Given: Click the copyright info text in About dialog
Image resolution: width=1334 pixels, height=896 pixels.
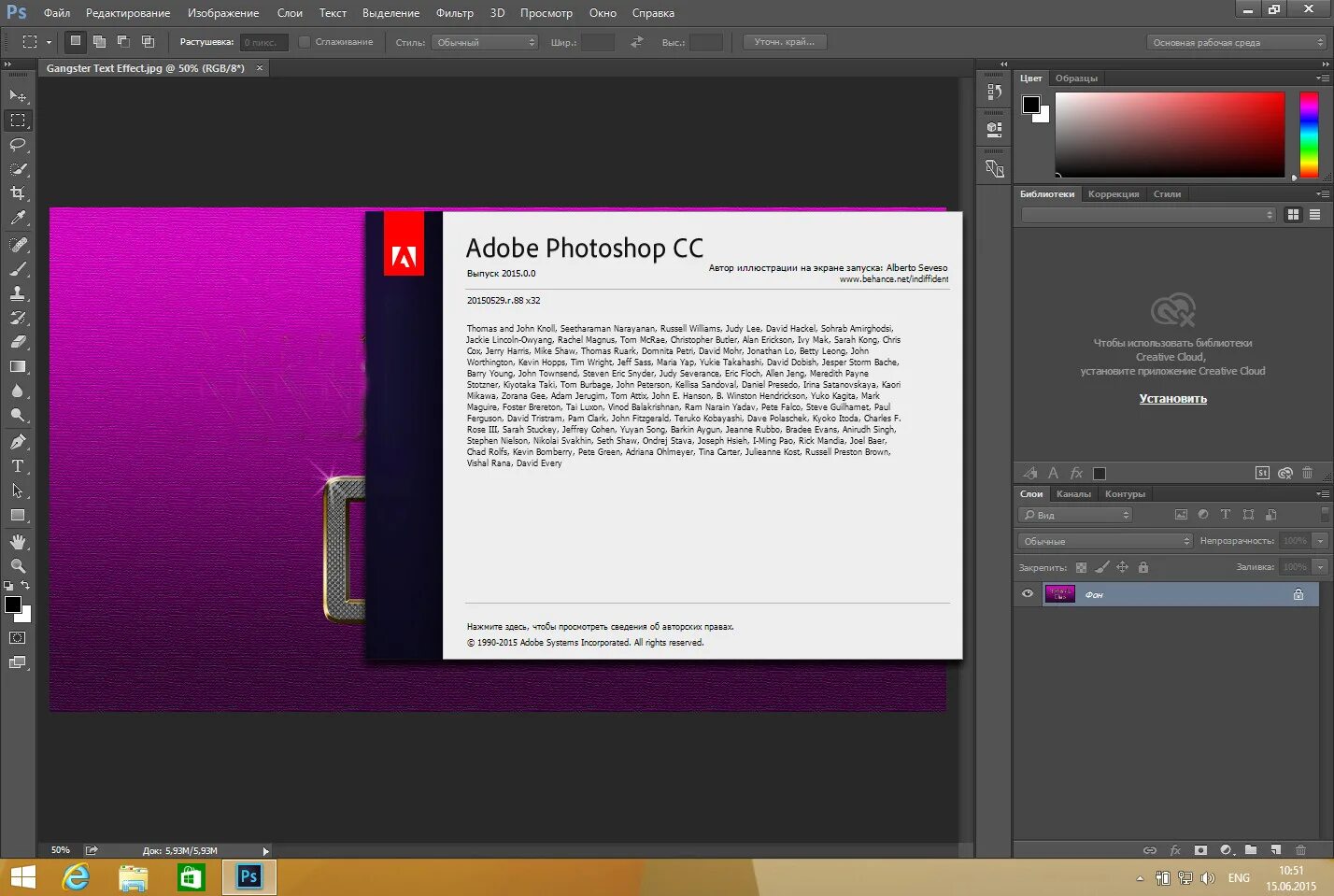Looking at the screenshot, I should (x=601, y=627).
